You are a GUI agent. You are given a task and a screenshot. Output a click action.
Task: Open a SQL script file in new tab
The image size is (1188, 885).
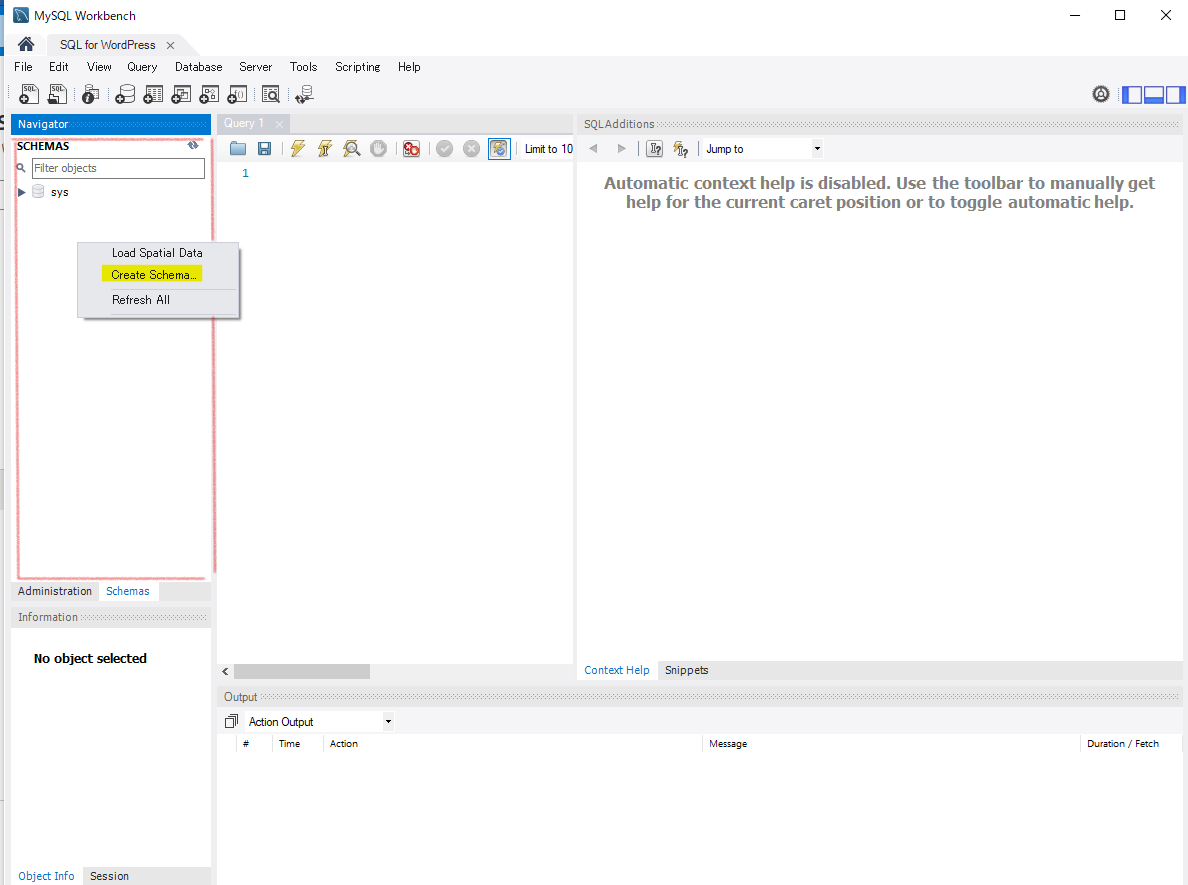point(57,94)
